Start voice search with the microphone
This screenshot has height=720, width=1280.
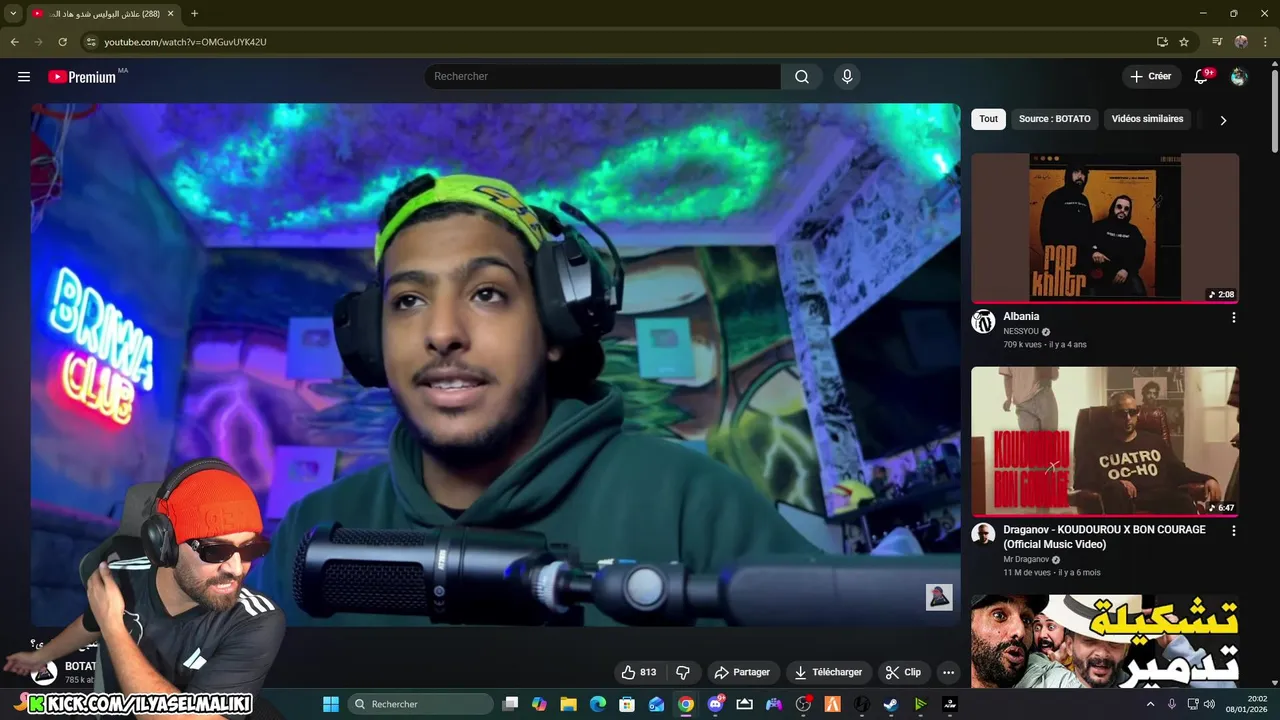point(847,77)
